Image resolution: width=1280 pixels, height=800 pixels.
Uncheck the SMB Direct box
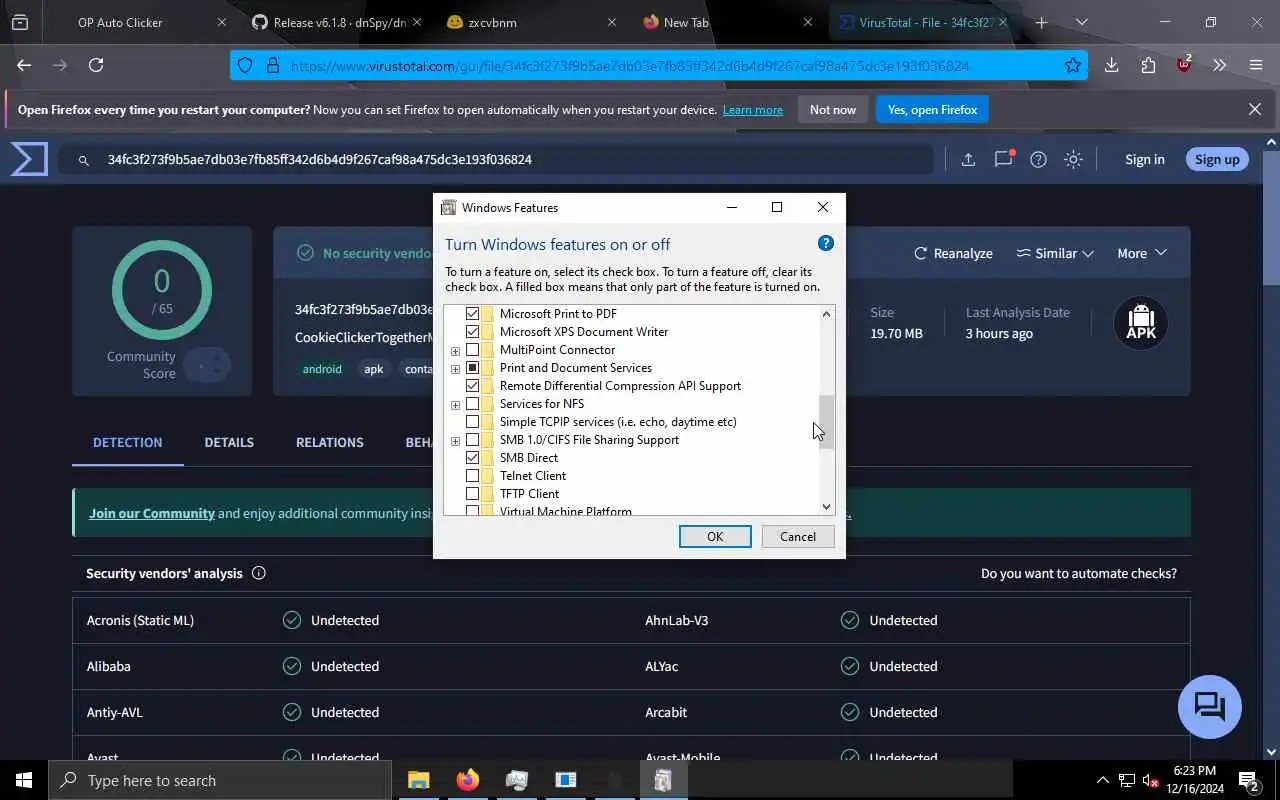[473, 458]
